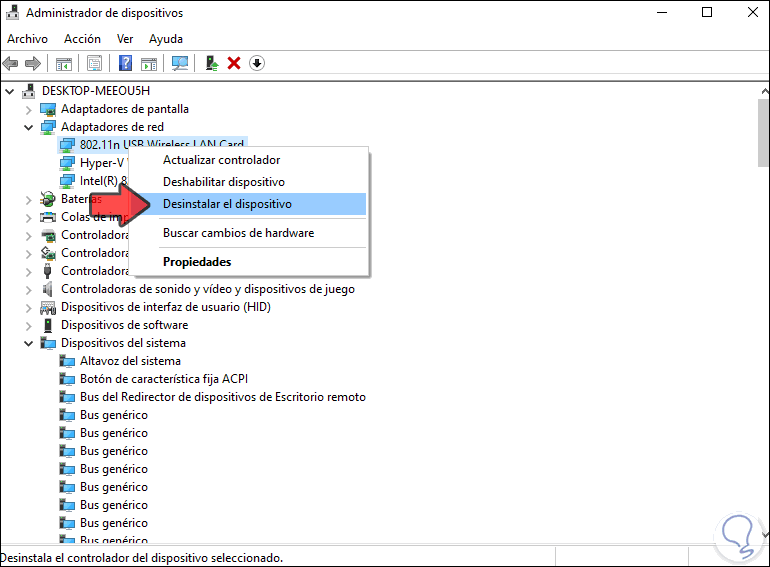The width and height of the screenshot is (770, 567).
Task: Expand the Colas de impresión node
Action: 28,218
